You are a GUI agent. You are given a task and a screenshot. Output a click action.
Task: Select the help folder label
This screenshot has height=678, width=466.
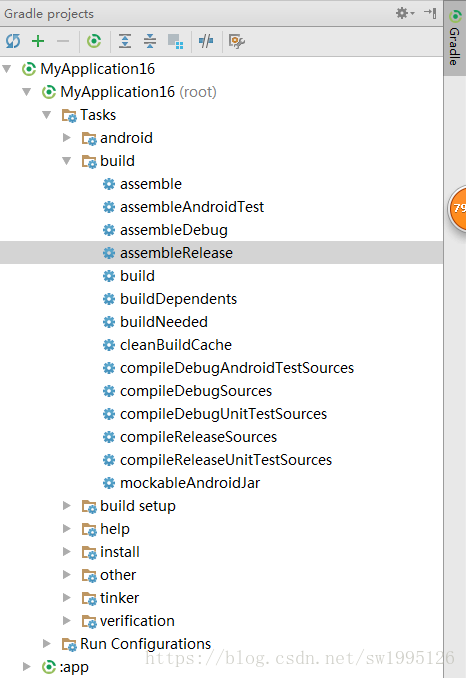point(115,529)
